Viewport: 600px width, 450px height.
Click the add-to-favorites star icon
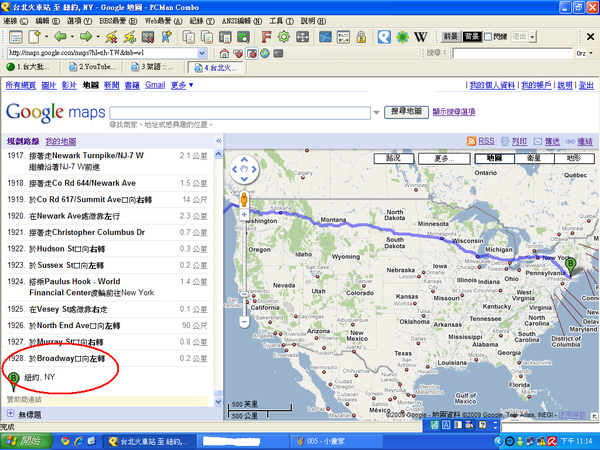pos(167,37)
